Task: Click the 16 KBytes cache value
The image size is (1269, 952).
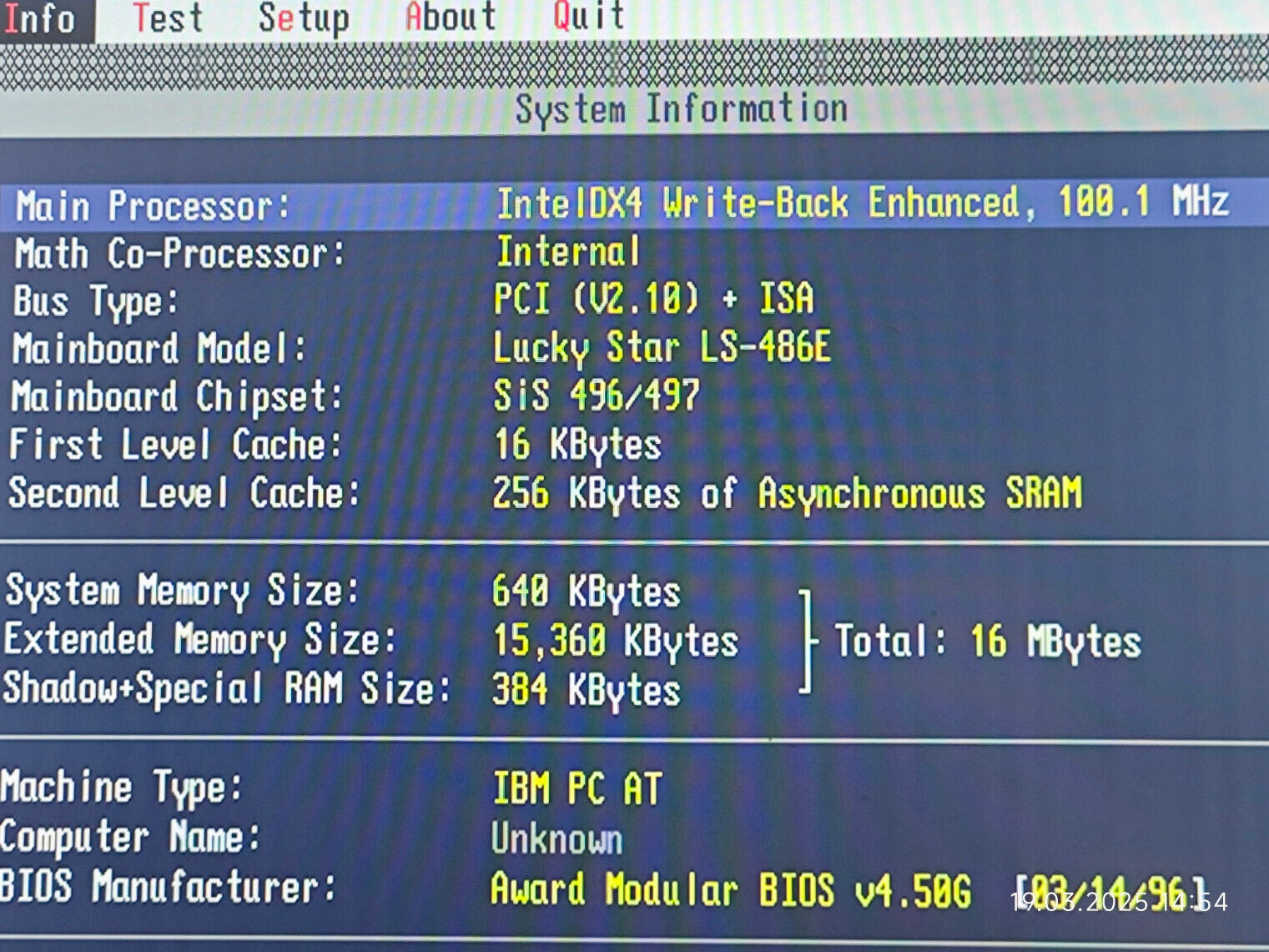Action: point(577,445)
